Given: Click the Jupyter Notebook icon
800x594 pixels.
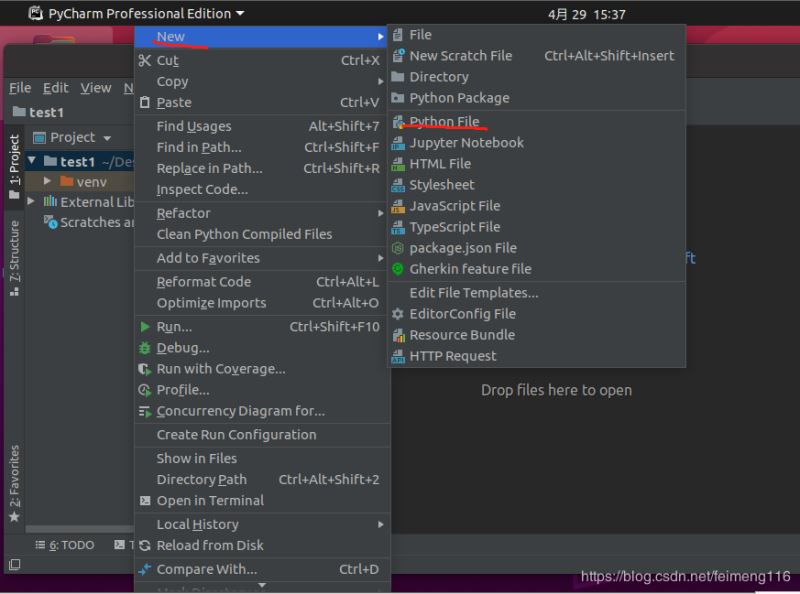Looking at the screenshot, I should pos(398,143).
